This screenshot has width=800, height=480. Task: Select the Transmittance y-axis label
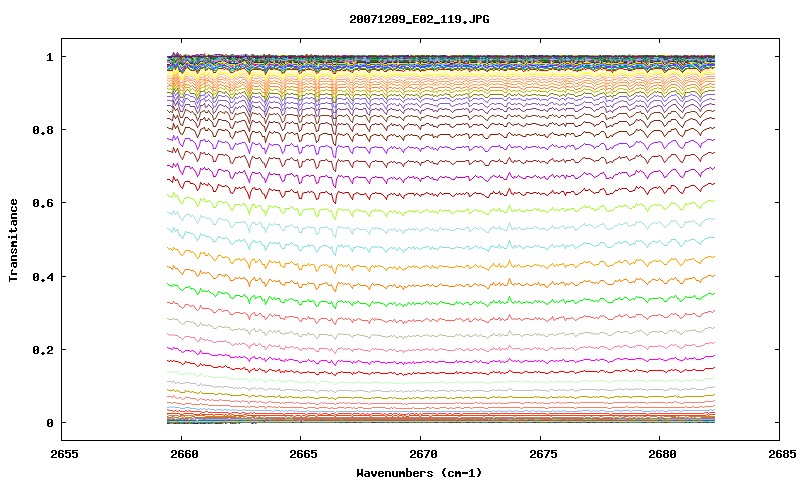13,240
